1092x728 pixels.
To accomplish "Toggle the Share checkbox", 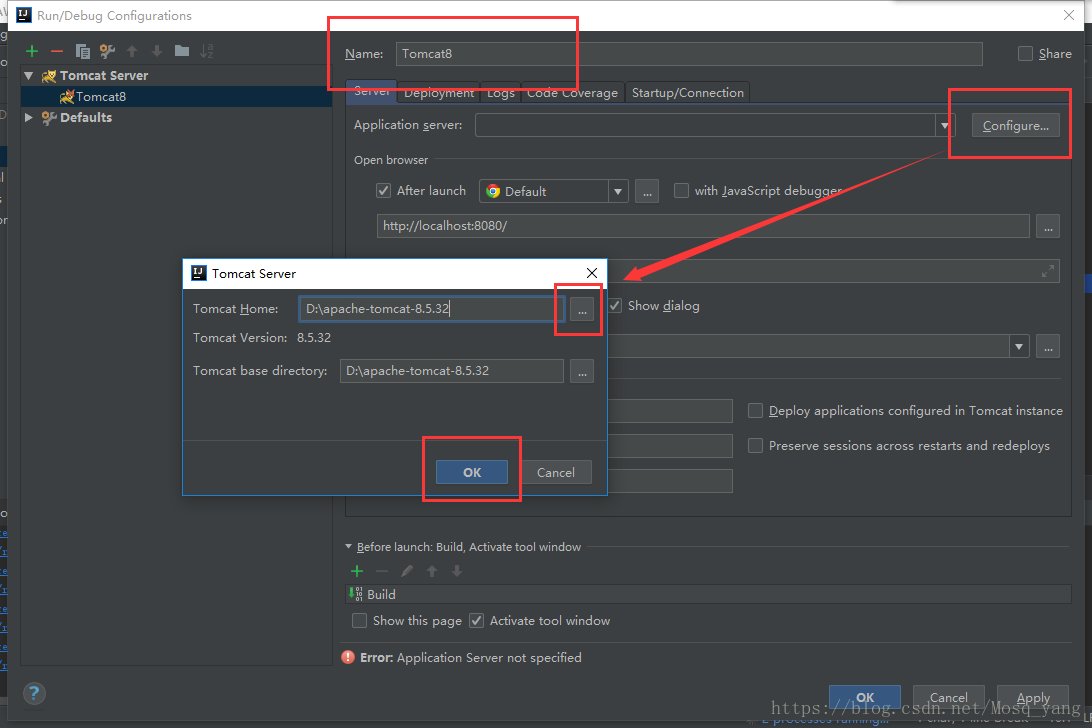I will coord(1025,54).
